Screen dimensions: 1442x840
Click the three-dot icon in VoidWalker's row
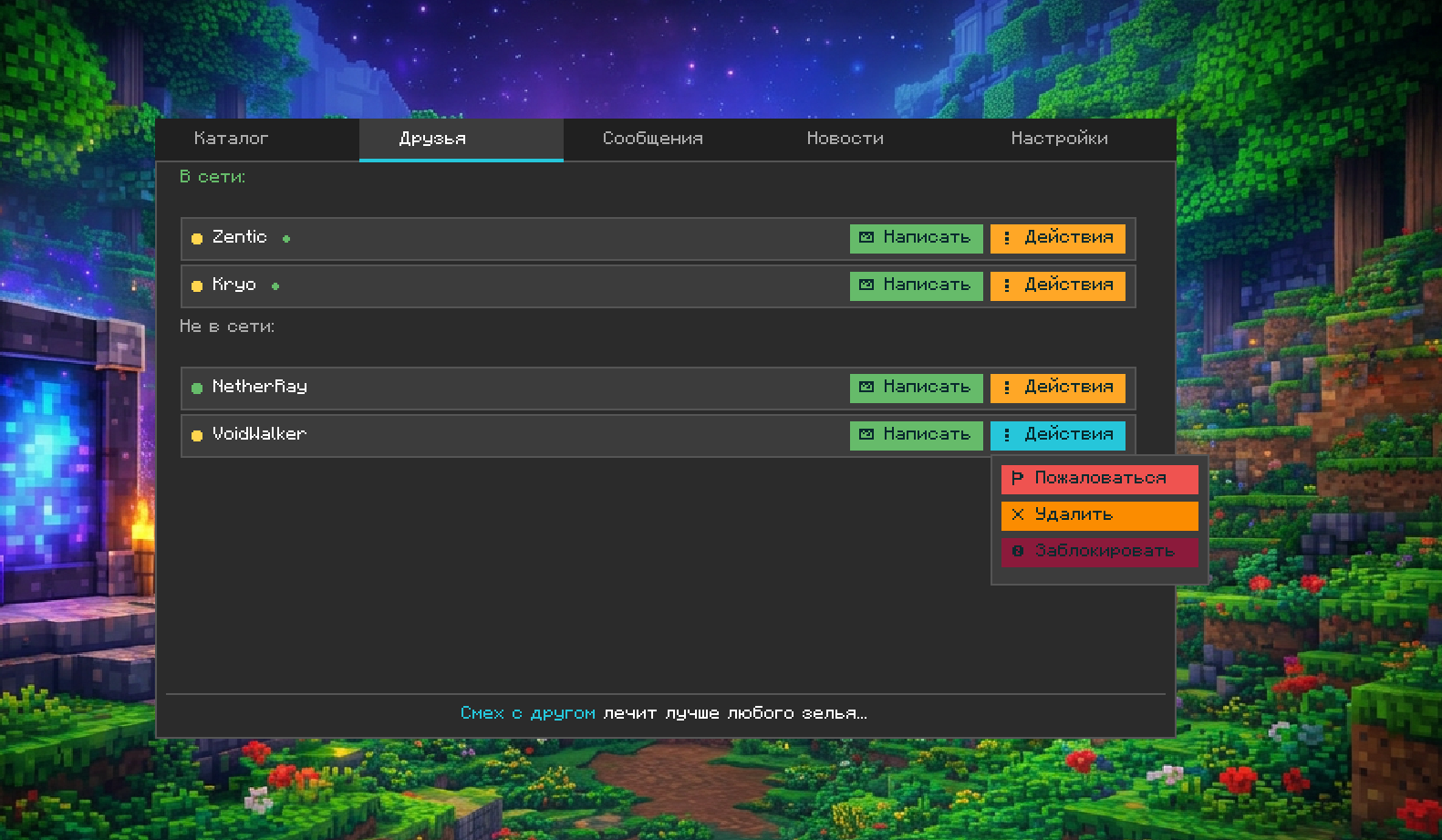(x=1007, y=435)
